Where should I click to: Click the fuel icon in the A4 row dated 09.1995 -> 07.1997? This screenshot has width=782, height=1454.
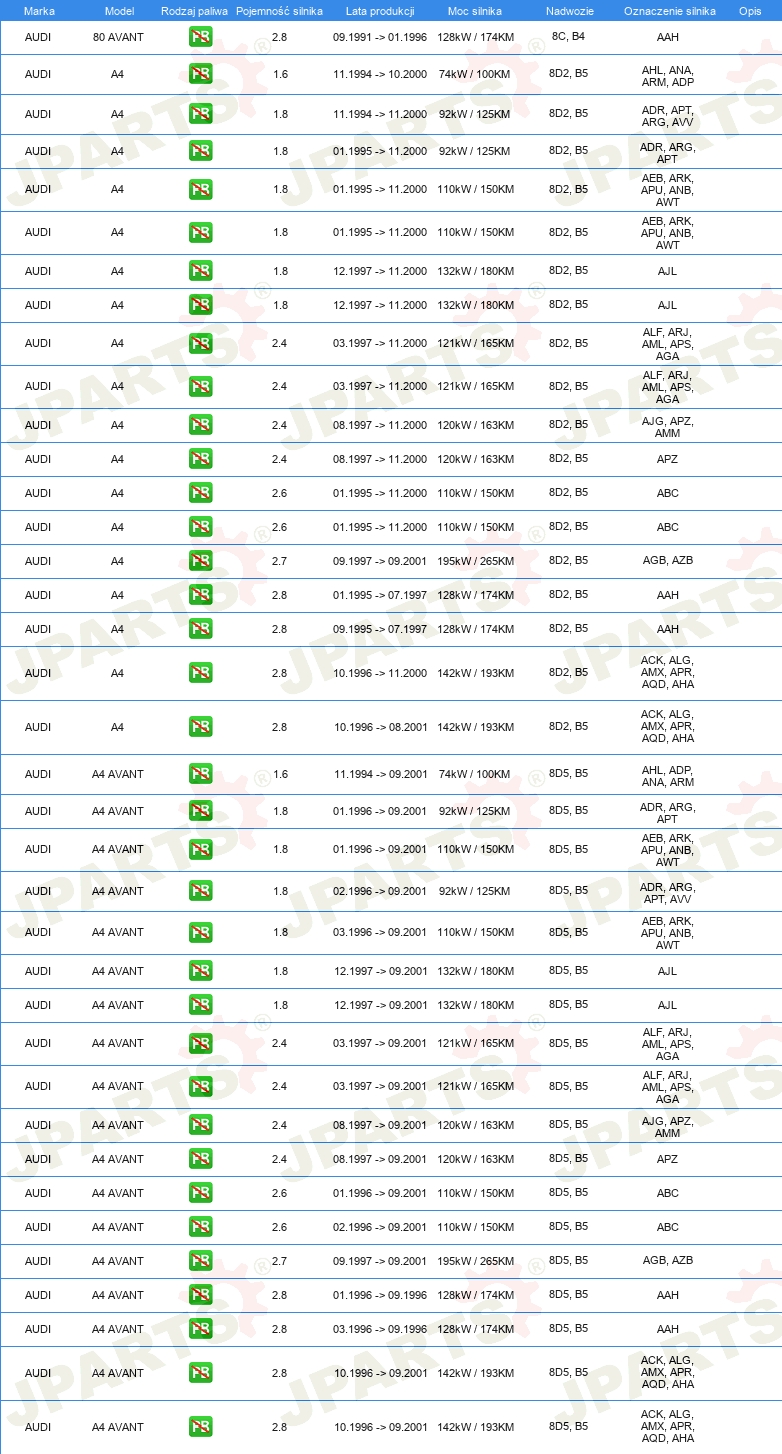200,629
